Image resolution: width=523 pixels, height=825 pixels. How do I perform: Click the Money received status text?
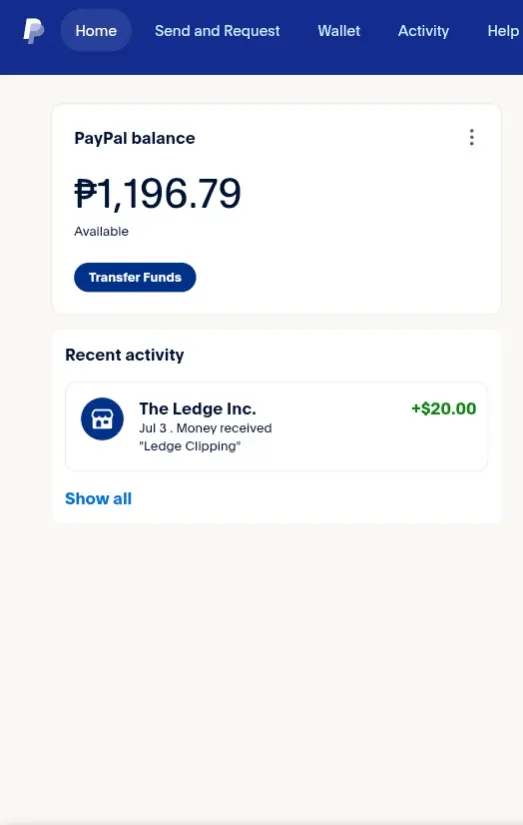pos(224,428)
